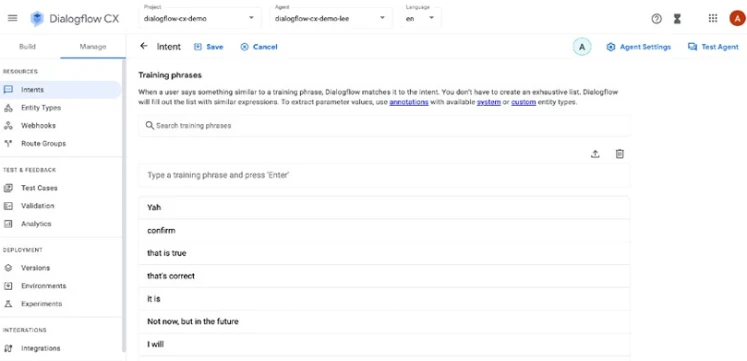Follow the custom entity types link
This screenshot has height=361, width=747.
[x=524, y=102]
